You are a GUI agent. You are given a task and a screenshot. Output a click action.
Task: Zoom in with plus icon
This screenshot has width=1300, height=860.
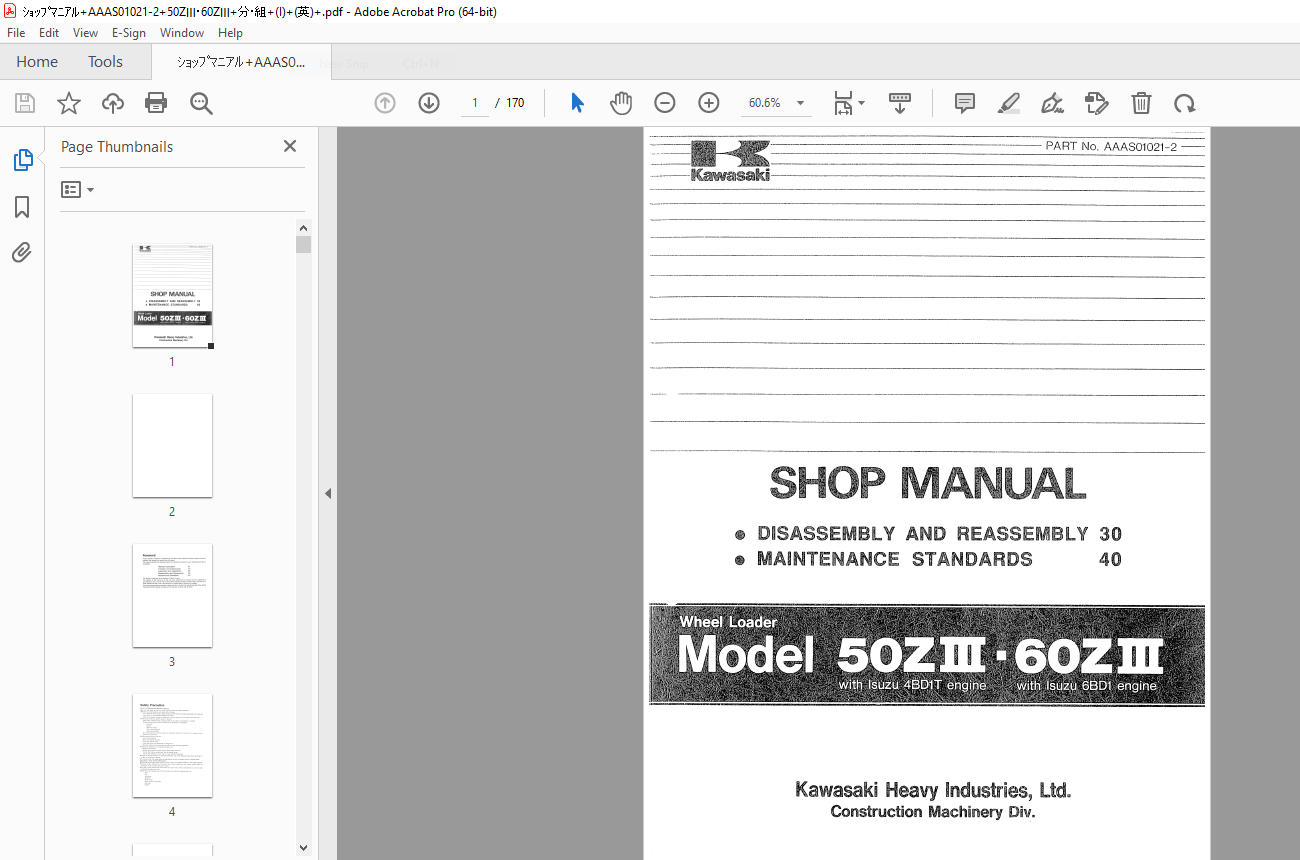(709, 103)
